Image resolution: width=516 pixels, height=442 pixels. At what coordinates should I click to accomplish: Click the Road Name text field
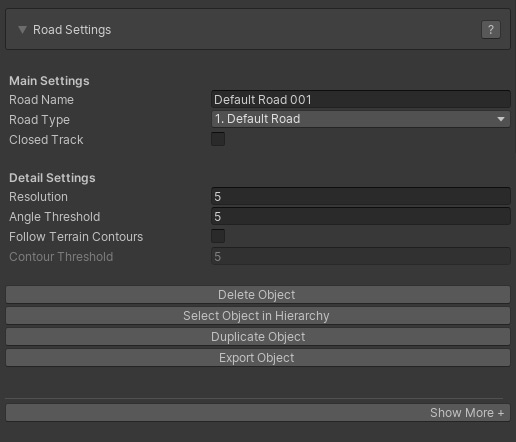360,99
